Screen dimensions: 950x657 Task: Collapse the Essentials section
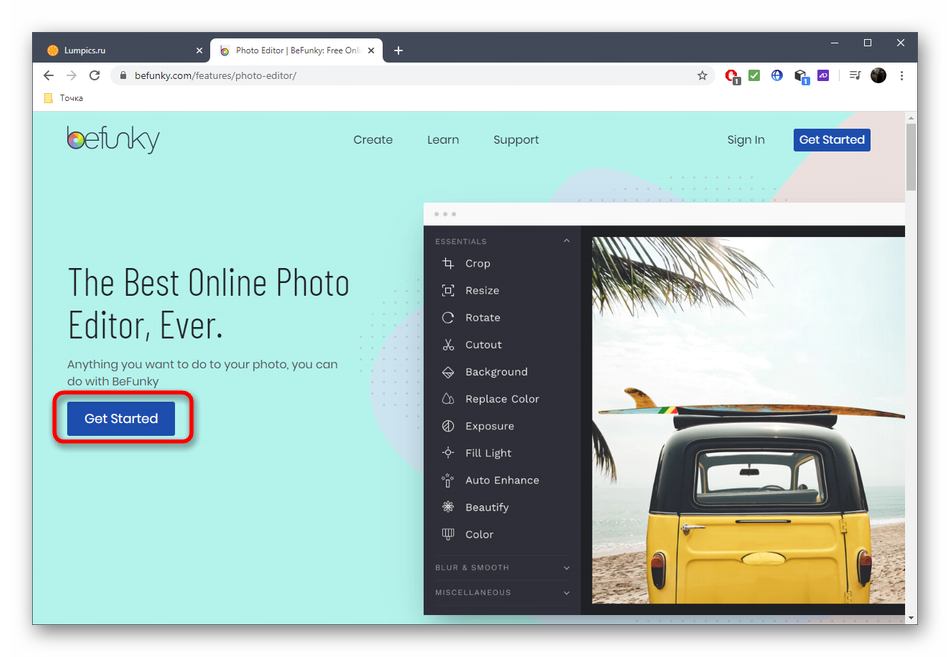click(566, 241)
